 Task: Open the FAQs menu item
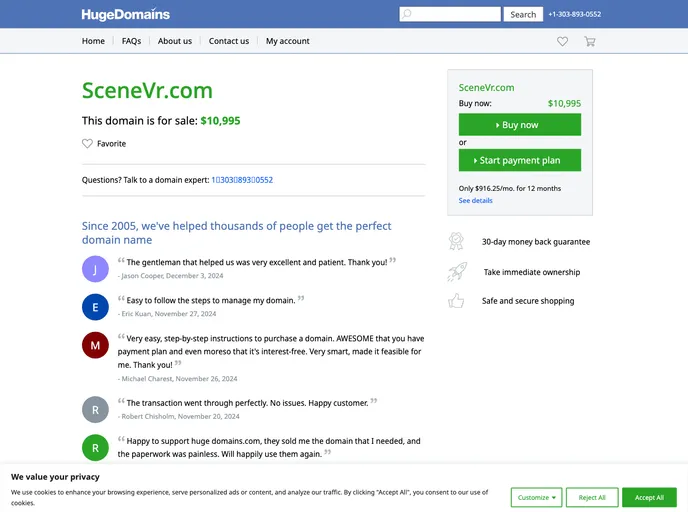[x=131, y=41]
